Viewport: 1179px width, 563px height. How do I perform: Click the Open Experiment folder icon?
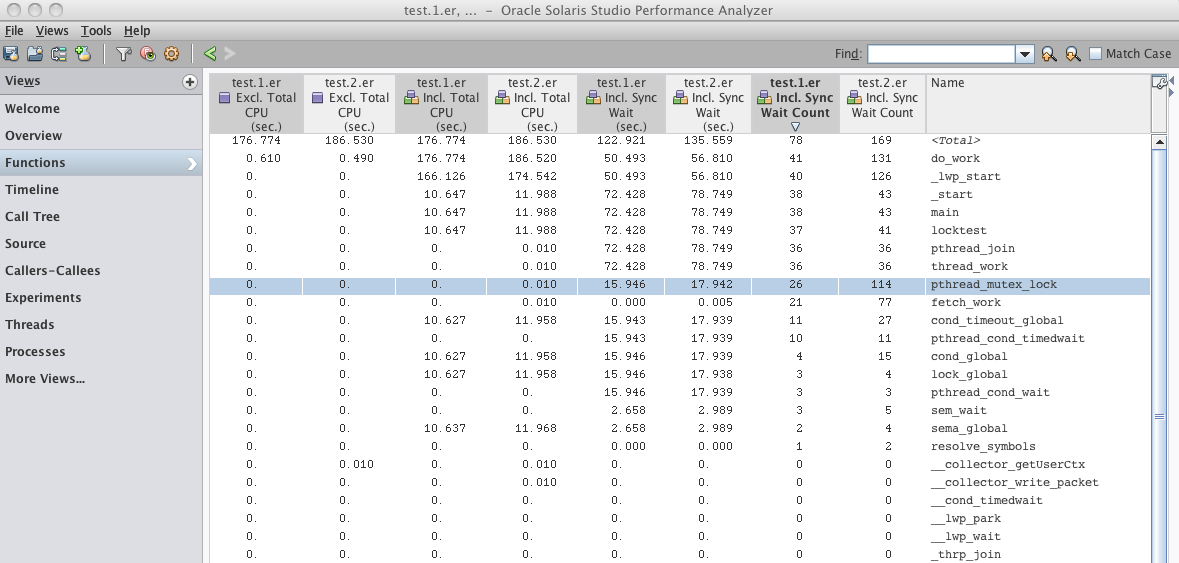35,53
